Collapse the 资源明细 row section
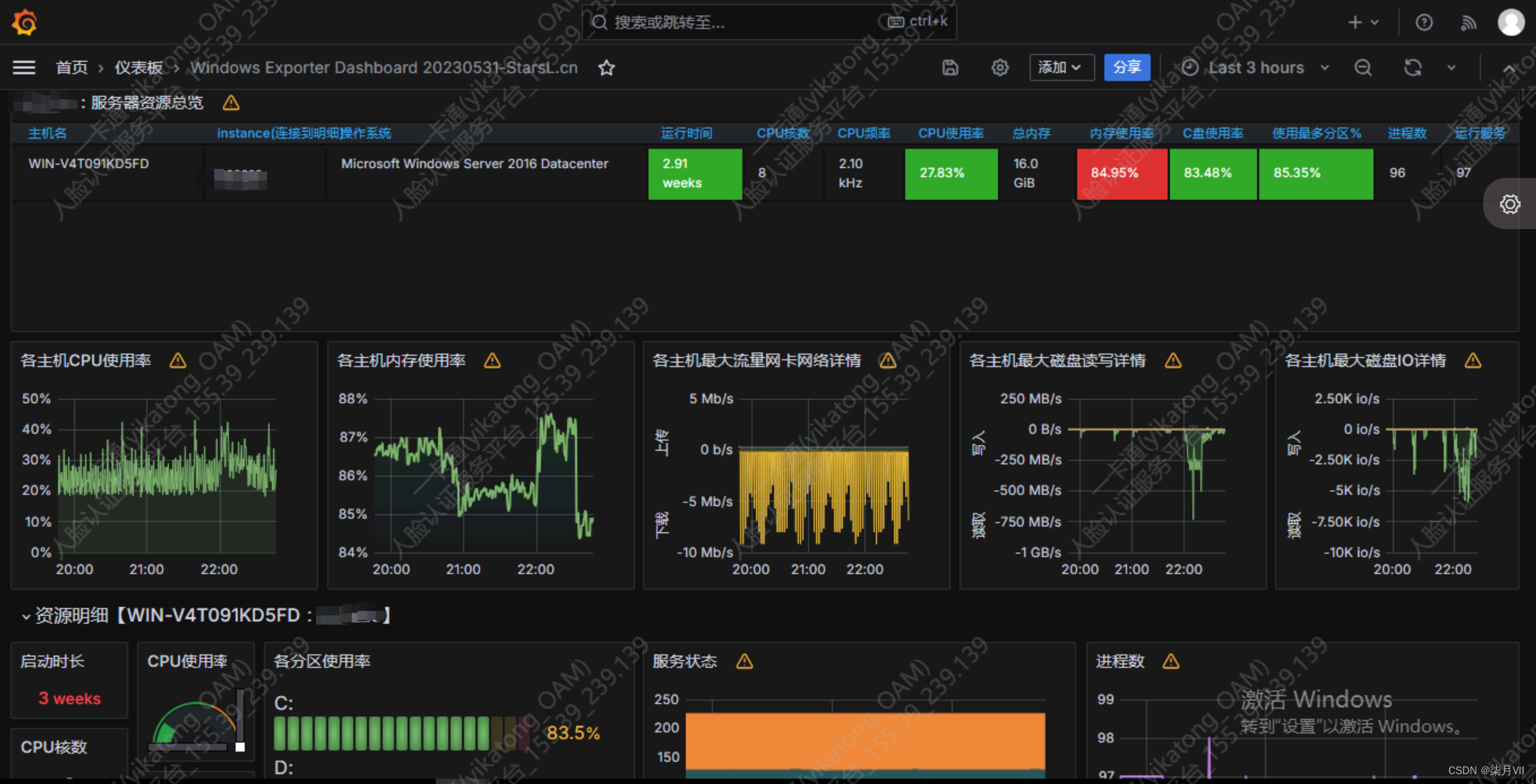The width and height of the screenshot is (1536, 784). pos(26,617)
